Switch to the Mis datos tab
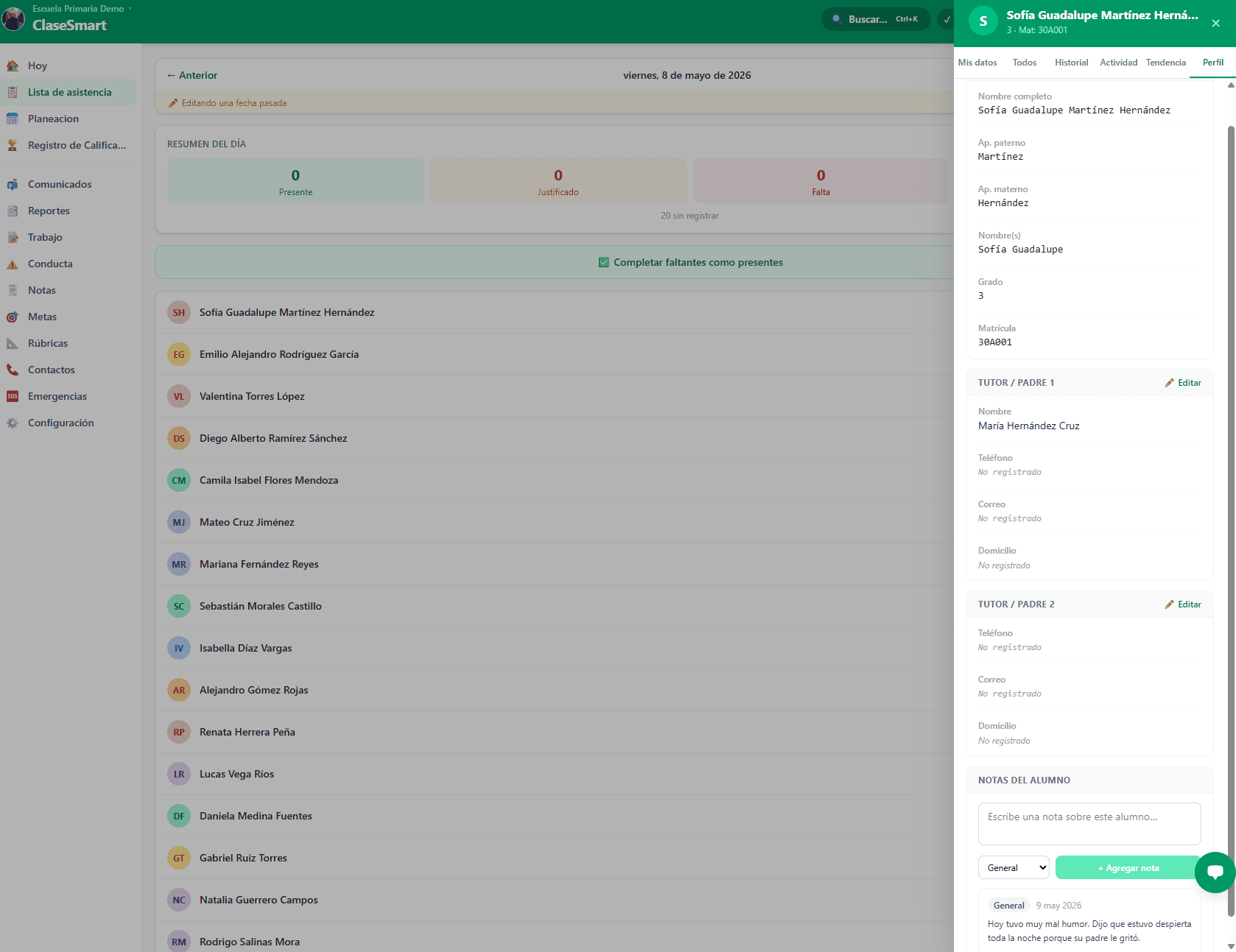 pos(977,63)
